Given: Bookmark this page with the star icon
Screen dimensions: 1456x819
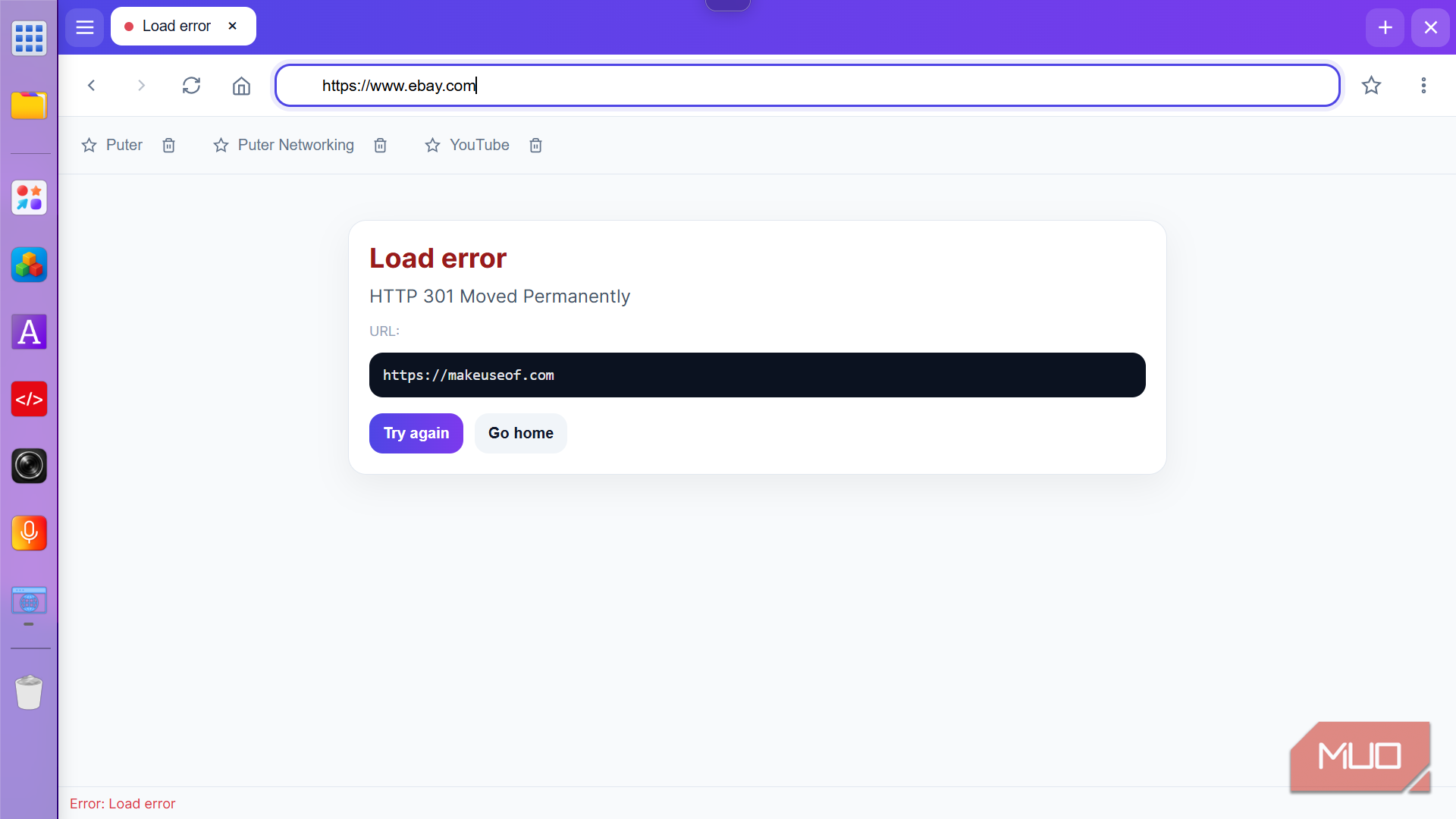Looking at the screenshot, I should [x=1371, y=86].
